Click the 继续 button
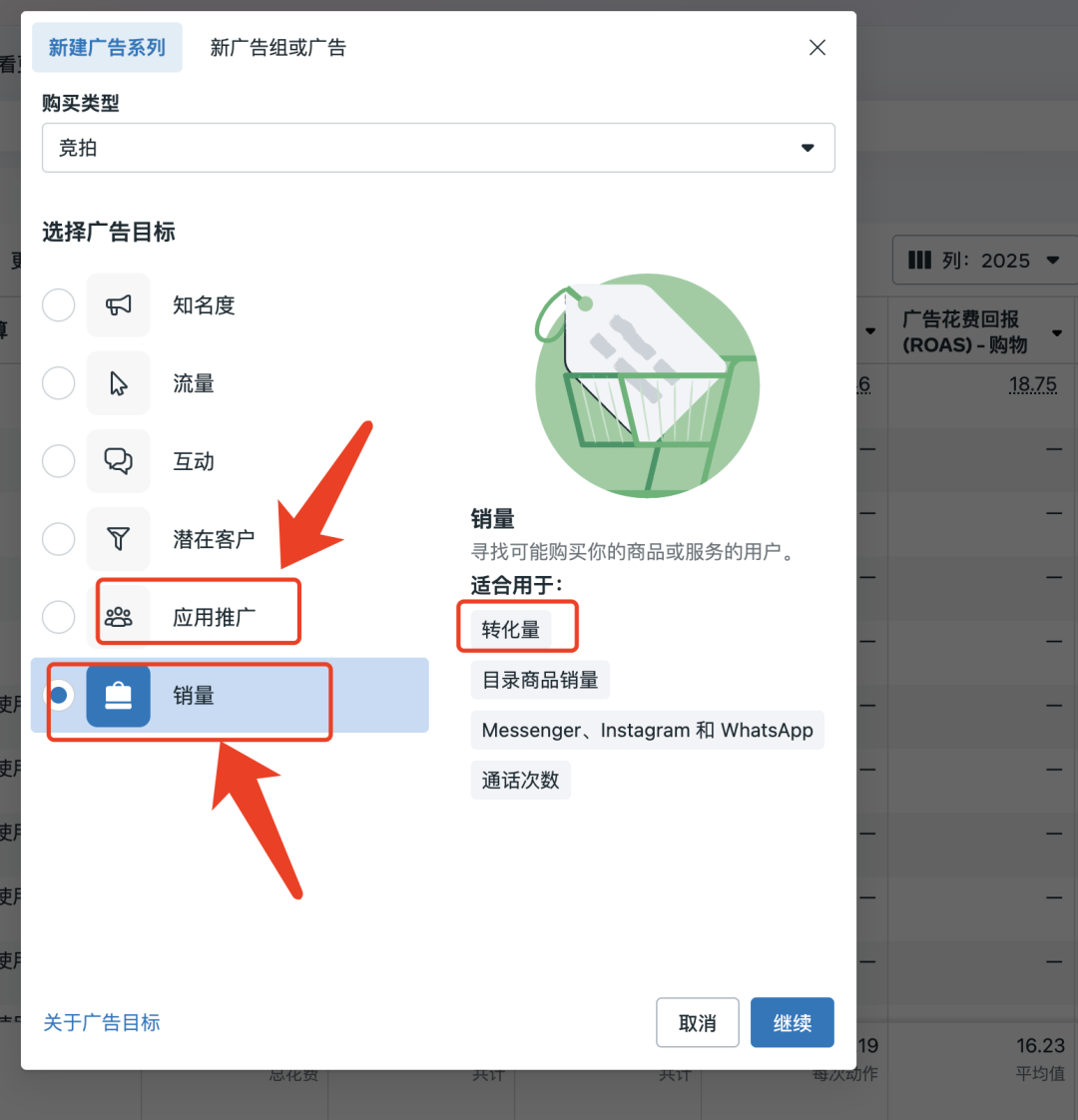This screenshot has width=1078, height=1120. click(792, 1022)
